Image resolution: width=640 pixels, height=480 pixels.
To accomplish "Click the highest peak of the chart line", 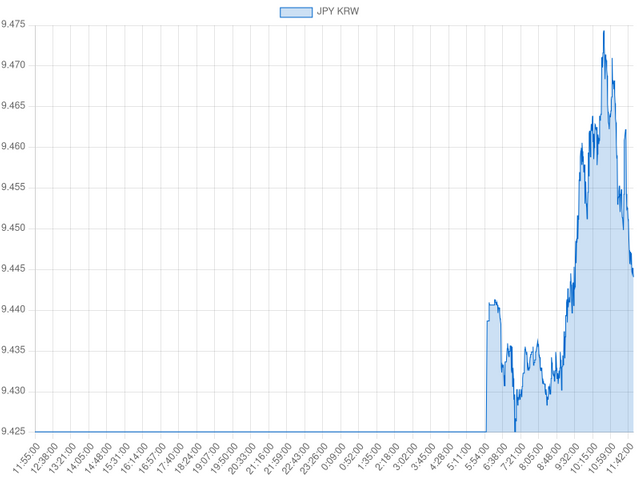I will tap(604, 31).
